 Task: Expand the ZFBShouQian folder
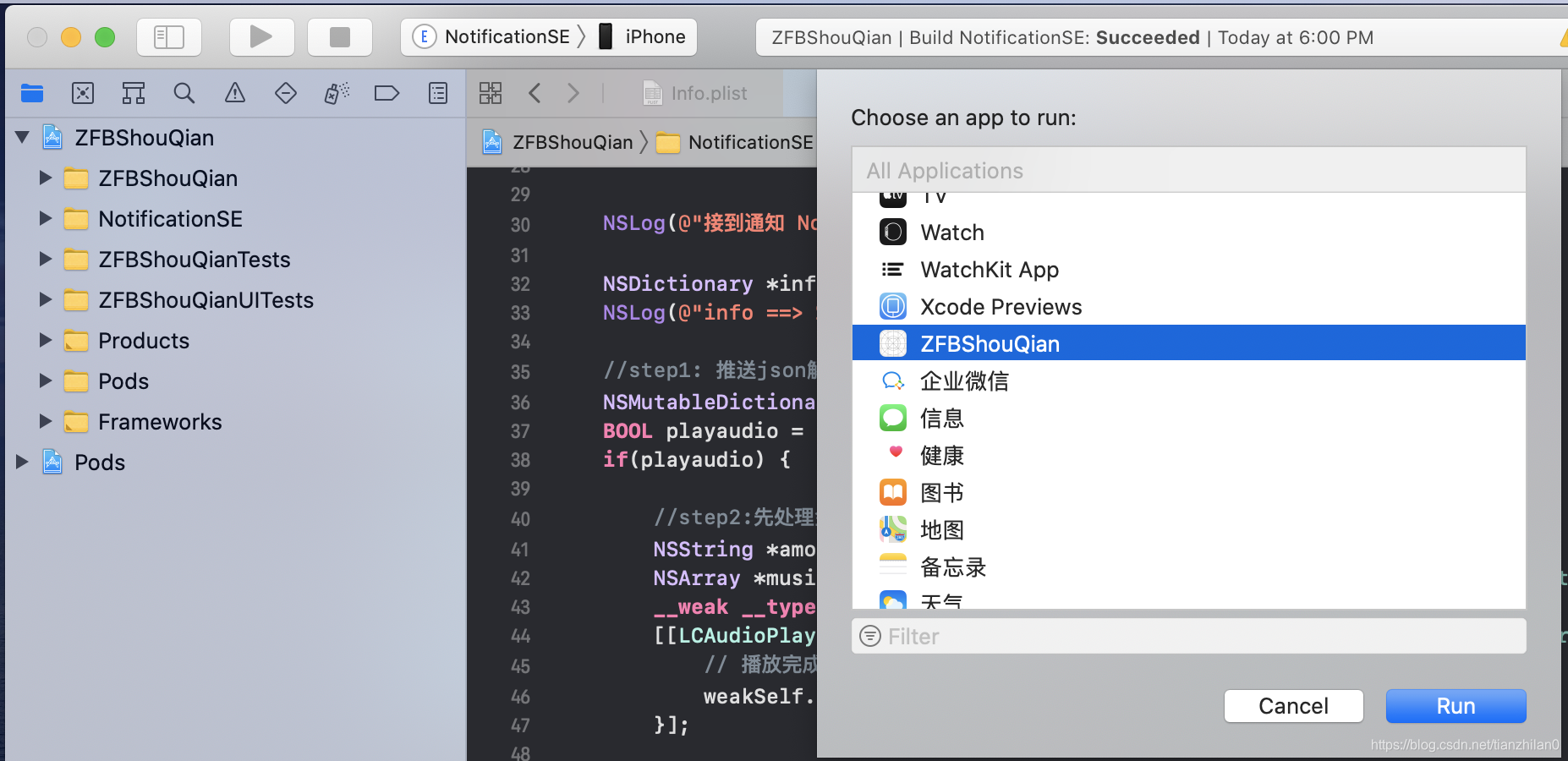point(46,178)
